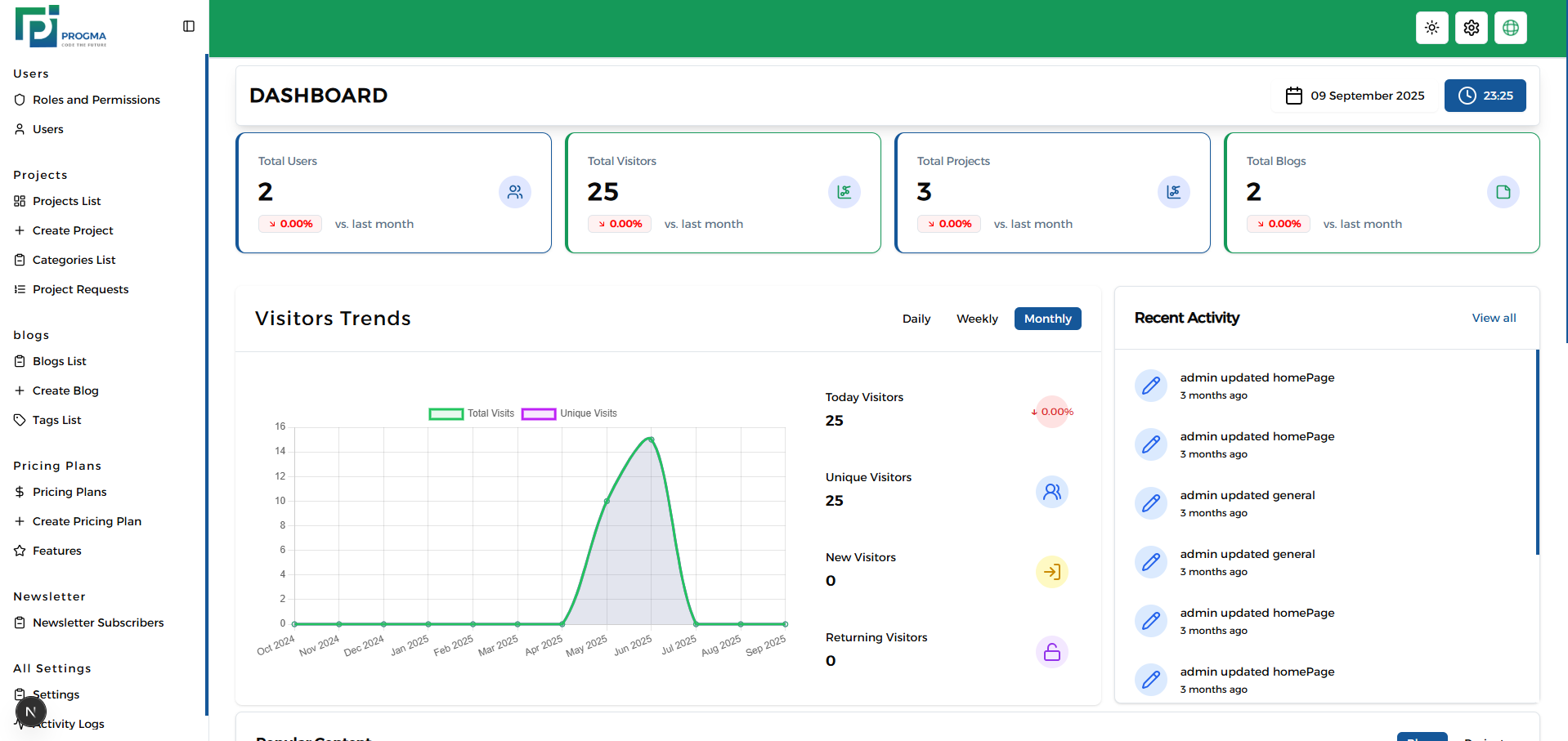
Task: Select the Monthly trends view
Action: pos(1047,319)
